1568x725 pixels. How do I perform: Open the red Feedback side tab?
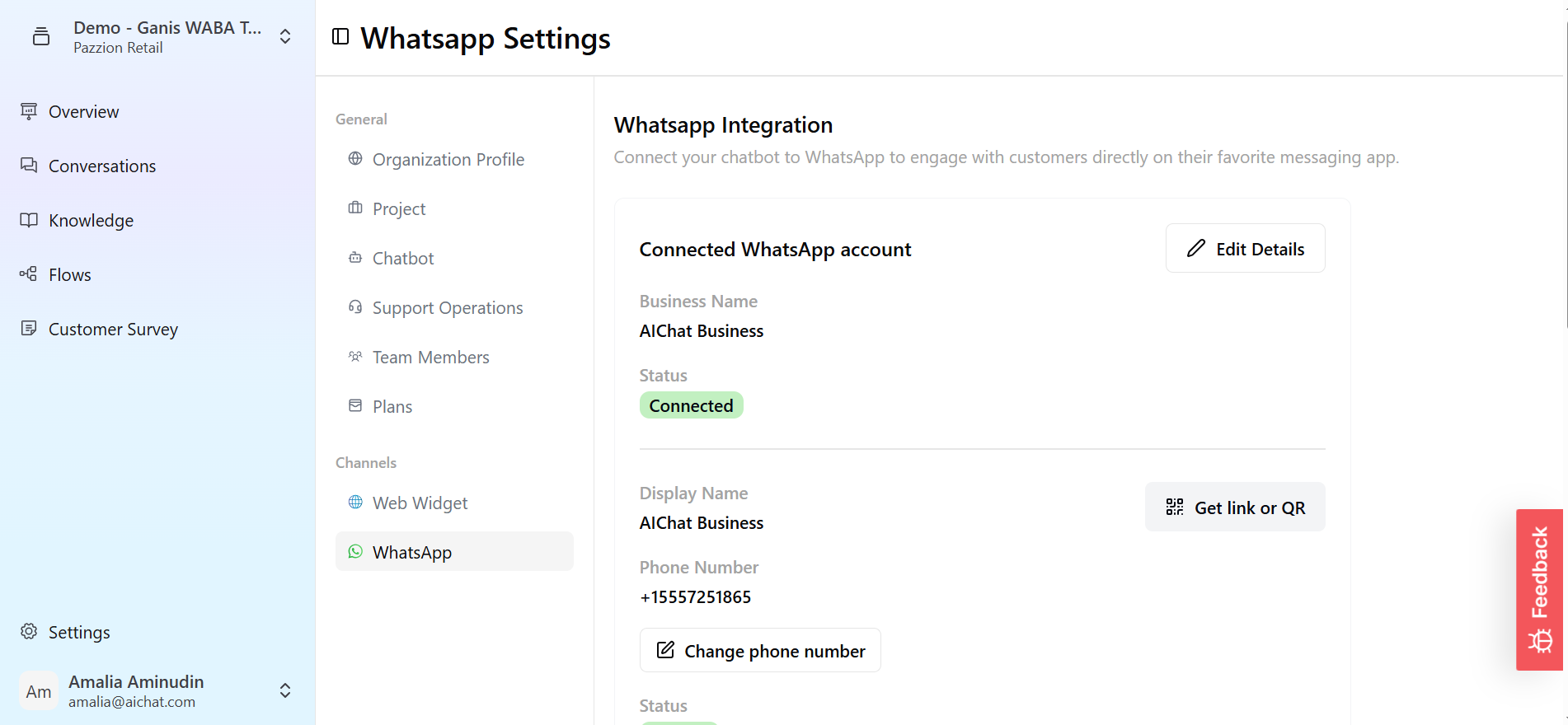tap(1539, 589)
